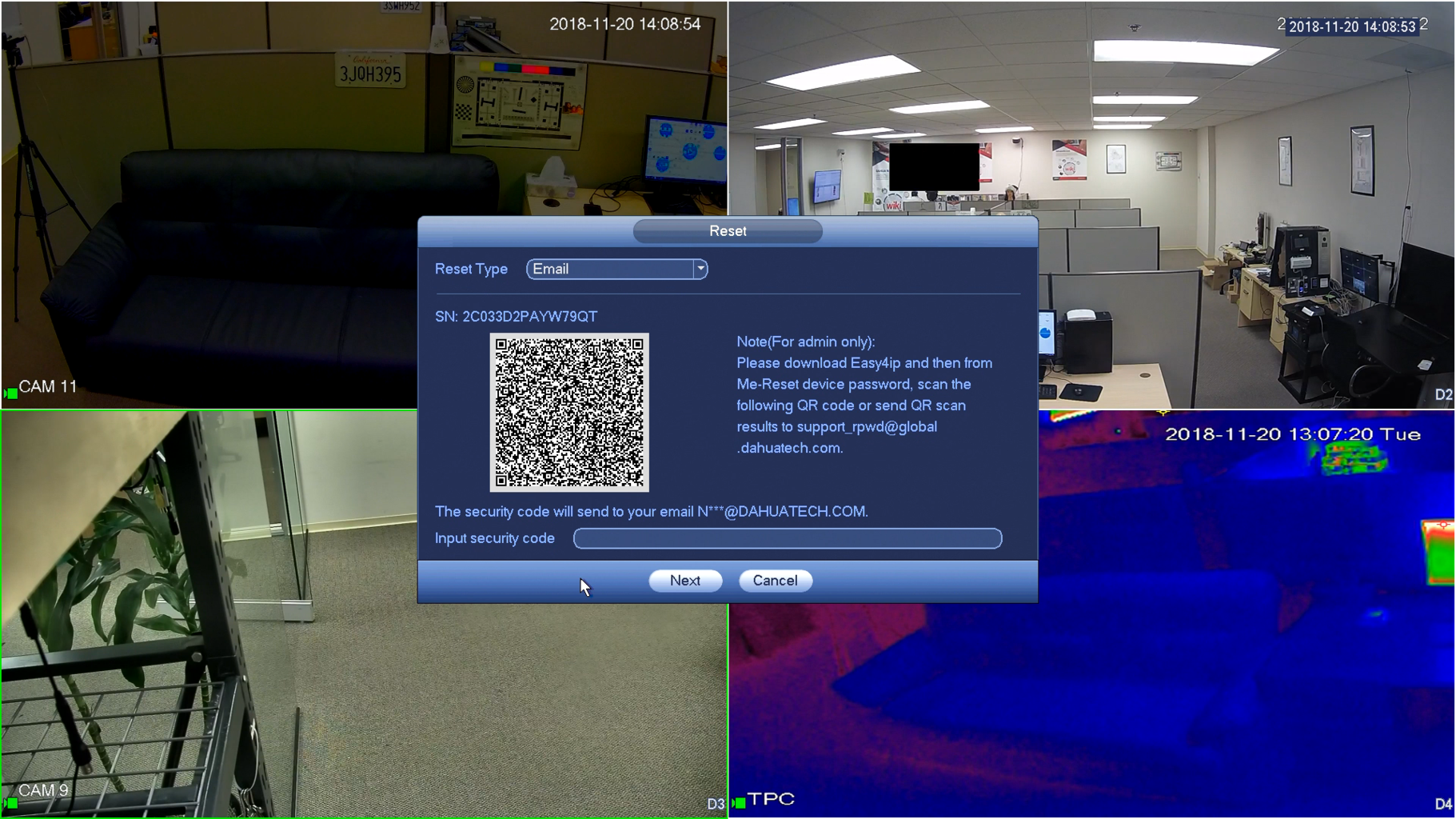Screen dimensions: 1456x819
Task: Click the SN serial number text
Action: [516, 317]
